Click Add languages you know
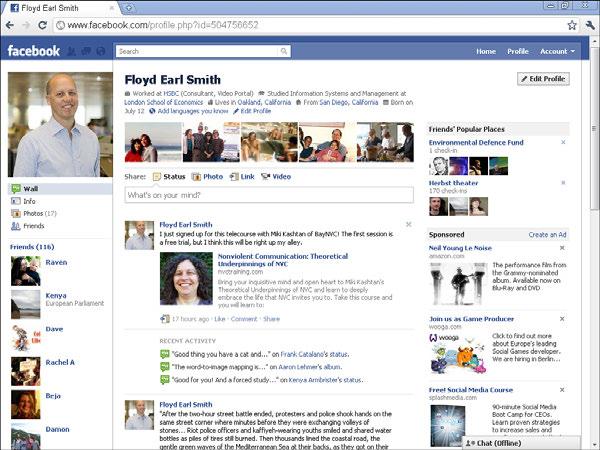This screenshot has width=600, height=450. click(193, 111)
